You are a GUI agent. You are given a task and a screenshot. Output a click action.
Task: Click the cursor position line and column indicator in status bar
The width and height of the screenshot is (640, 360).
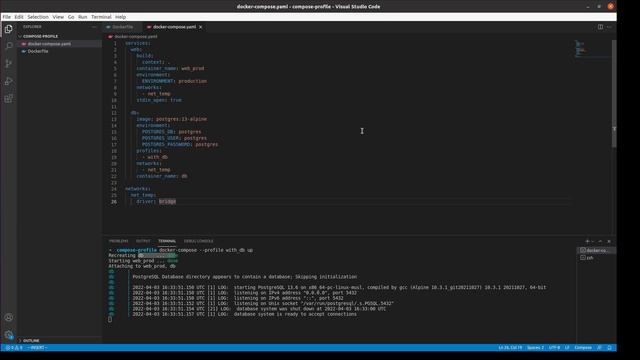click(x=510, y=348)
